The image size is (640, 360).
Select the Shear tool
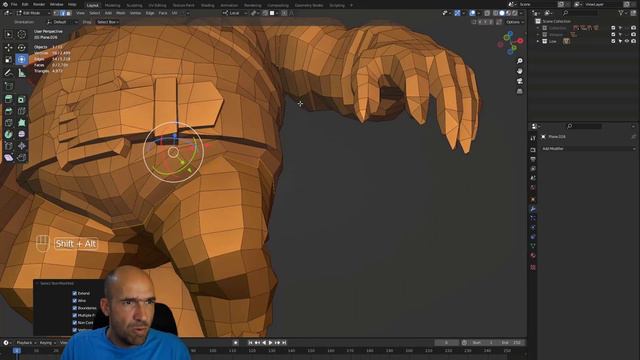(9, 158)
